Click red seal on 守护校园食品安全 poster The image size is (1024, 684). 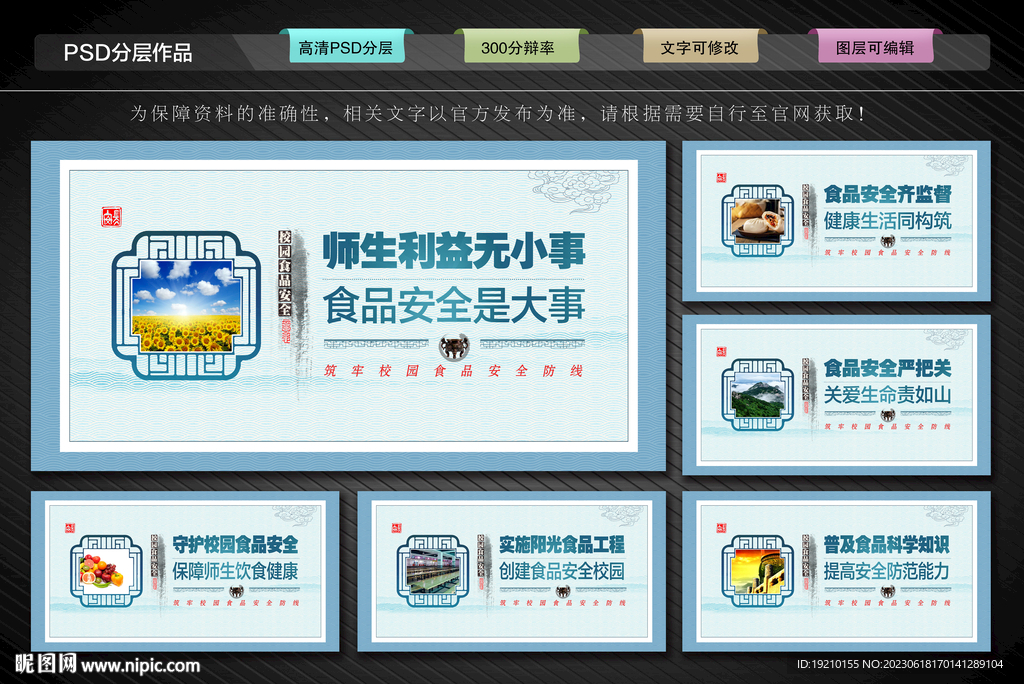click(x=70, y=528)
